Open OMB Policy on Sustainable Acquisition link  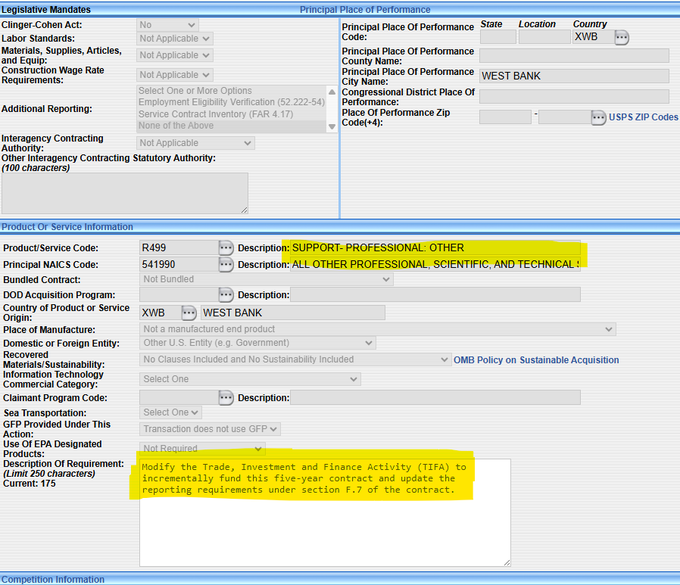(536, 360)
